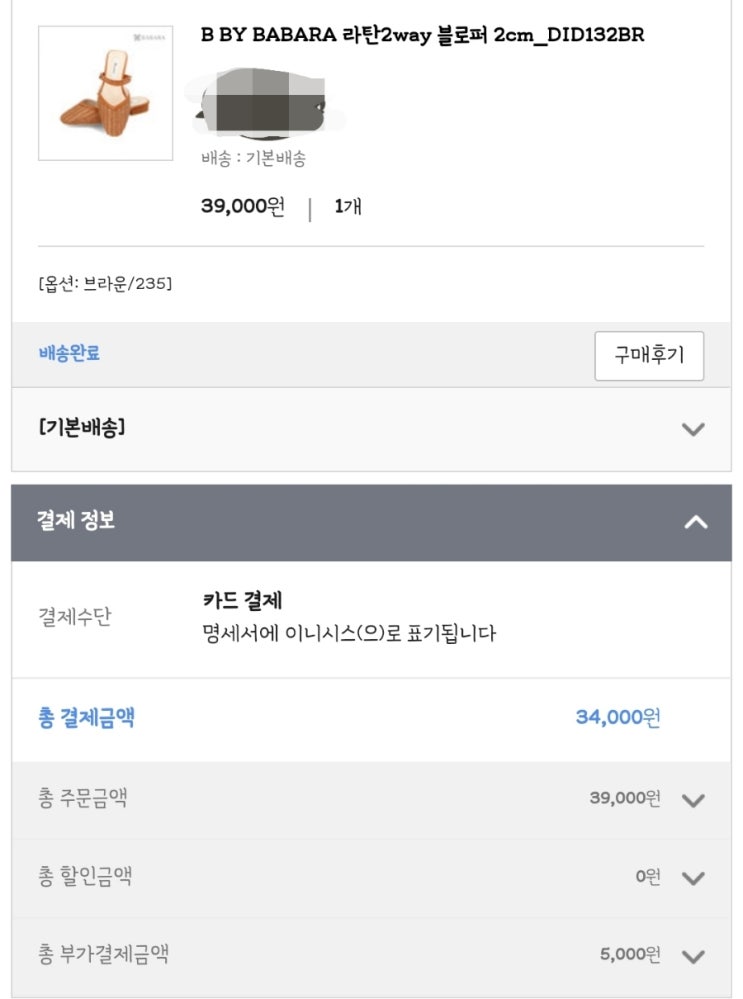743x999 pixels.
Task: Click the [기본배송] section label
Action: 82,428
